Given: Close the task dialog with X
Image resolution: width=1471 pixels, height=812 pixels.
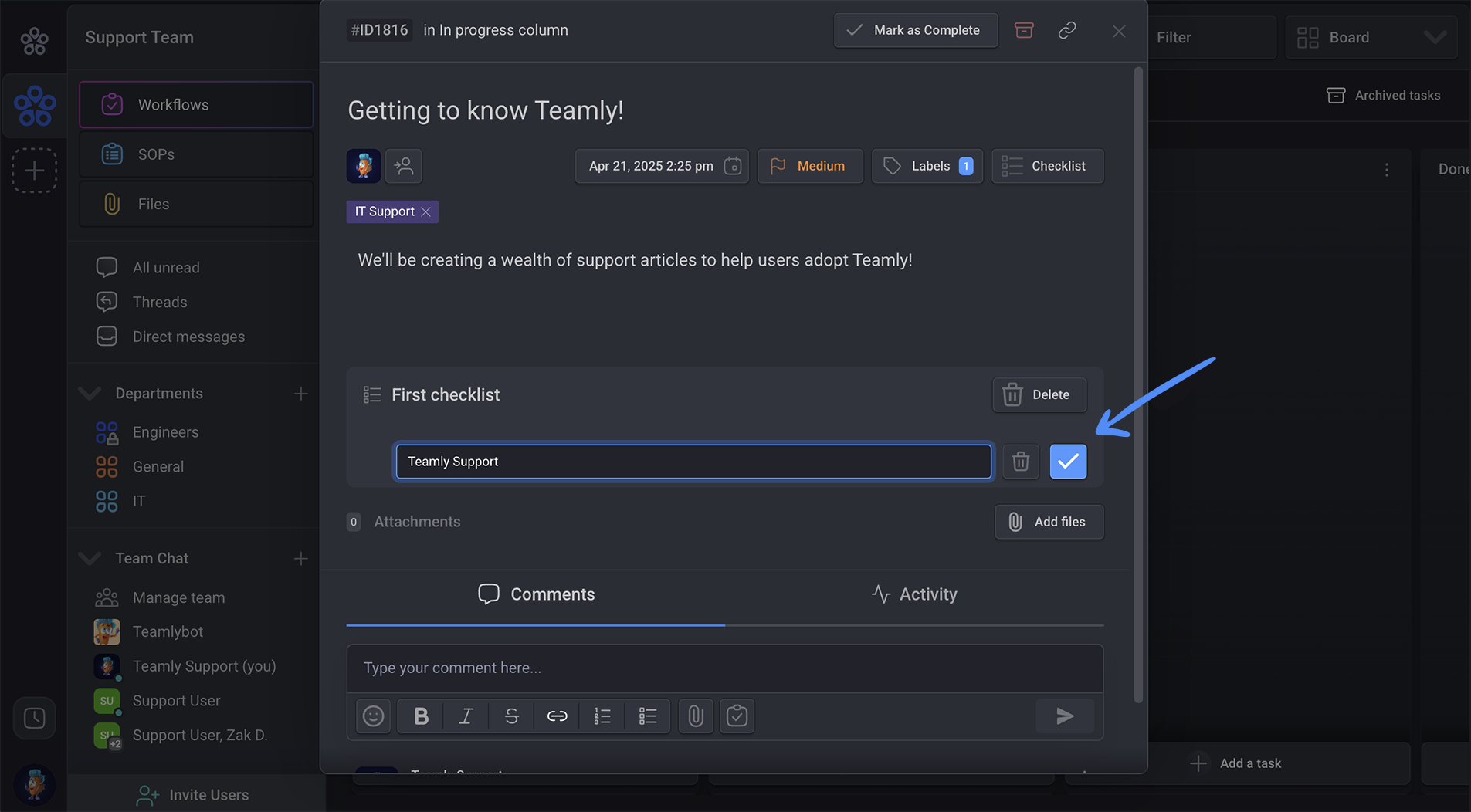Looking at the screenshot, I should [1119, 31].
